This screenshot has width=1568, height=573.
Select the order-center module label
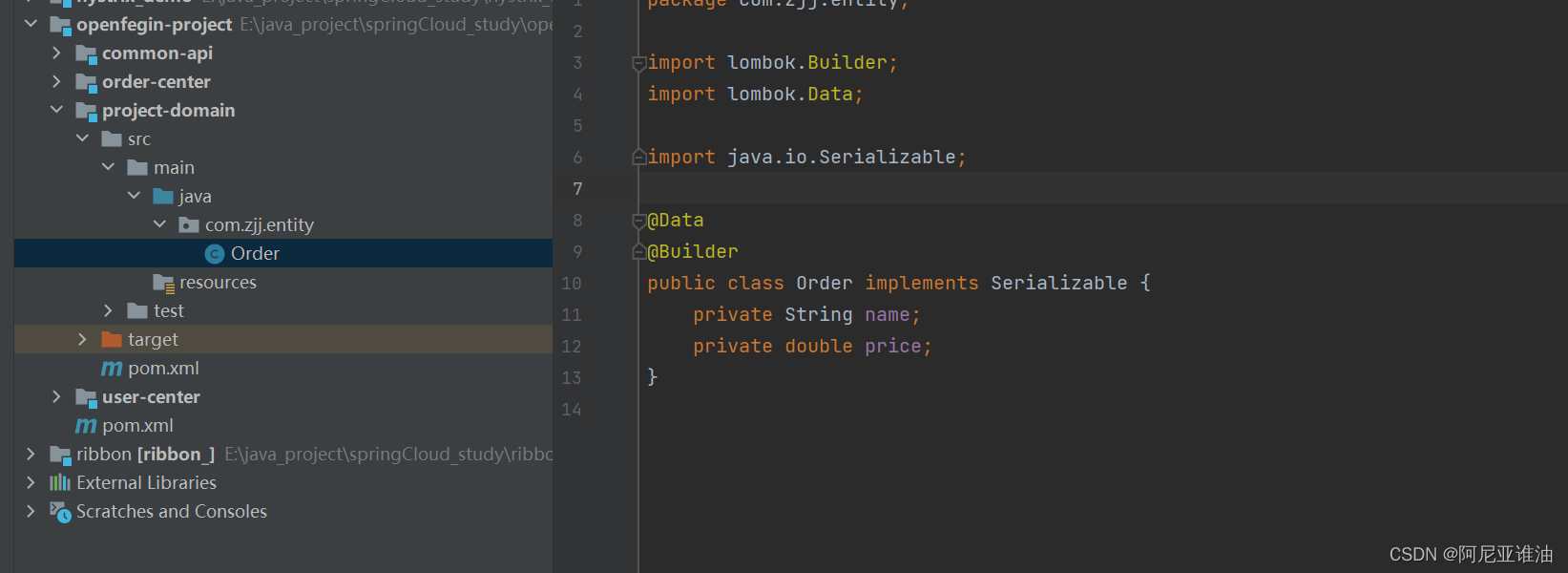click(157, 81)
